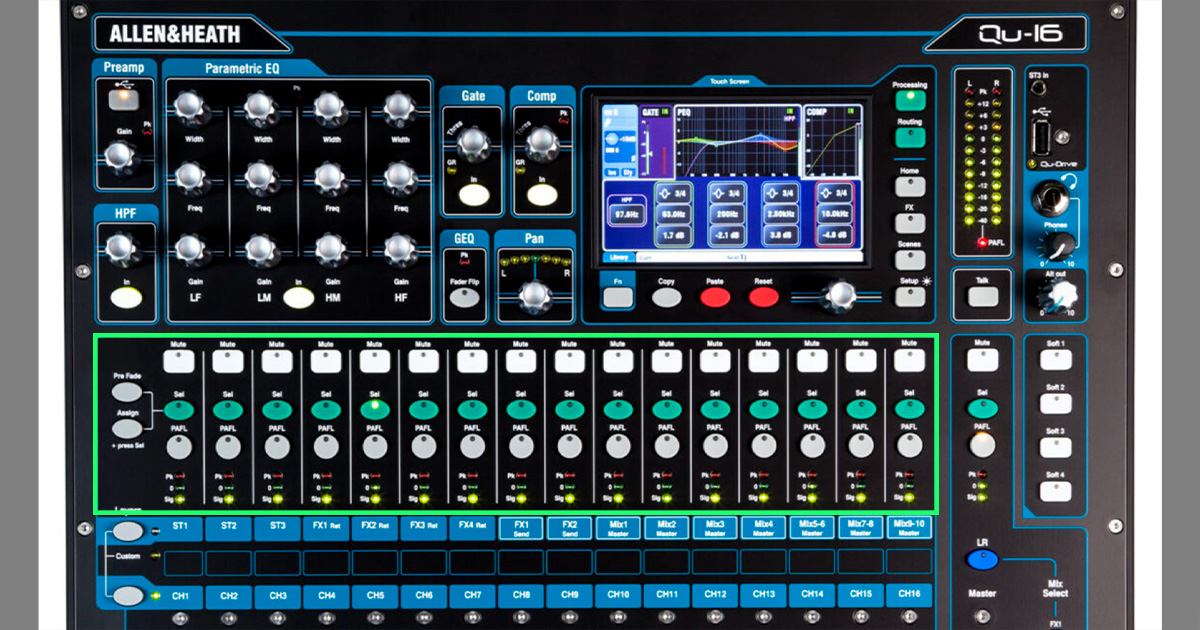Adjust the Pan knob
Image resolution: width=1200 pixels, height=630 pixels.
[535, 294]
